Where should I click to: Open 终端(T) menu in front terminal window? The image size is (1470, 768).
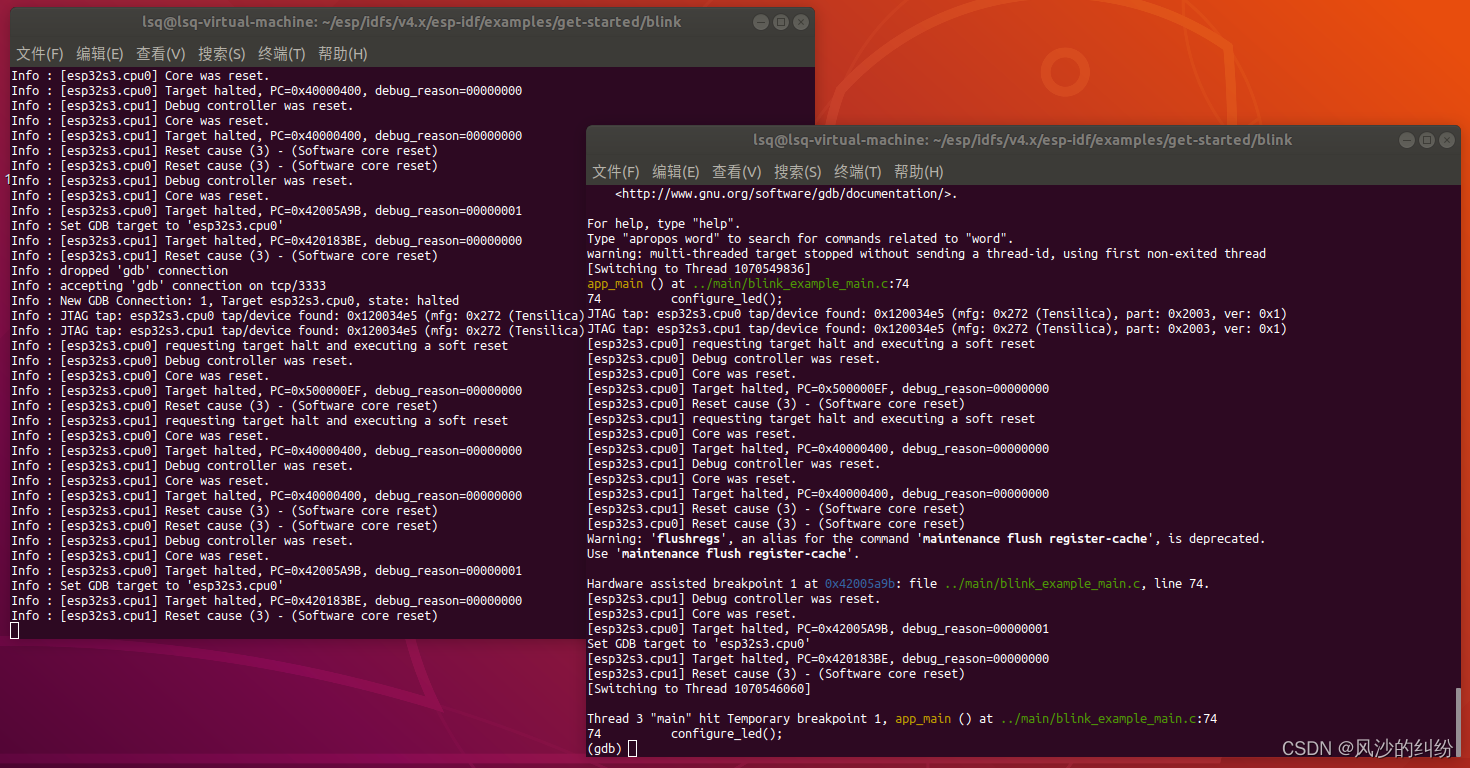pos(857,172)
